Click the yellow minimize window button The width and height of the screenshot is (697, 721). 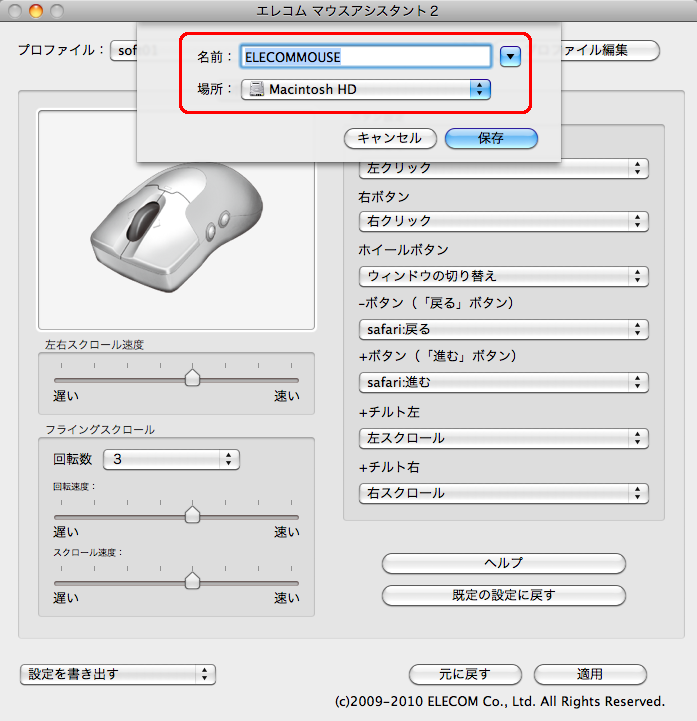(35, 11)
